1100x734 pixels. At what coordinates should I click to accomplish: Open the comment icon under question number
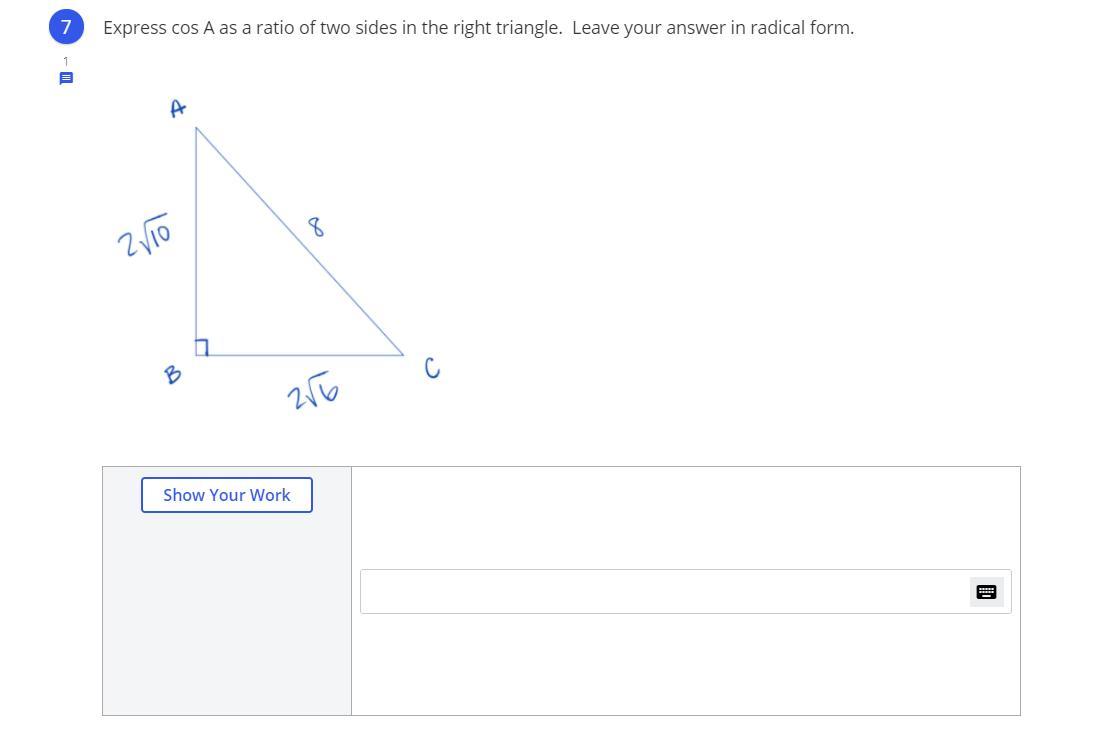(66, 78)
